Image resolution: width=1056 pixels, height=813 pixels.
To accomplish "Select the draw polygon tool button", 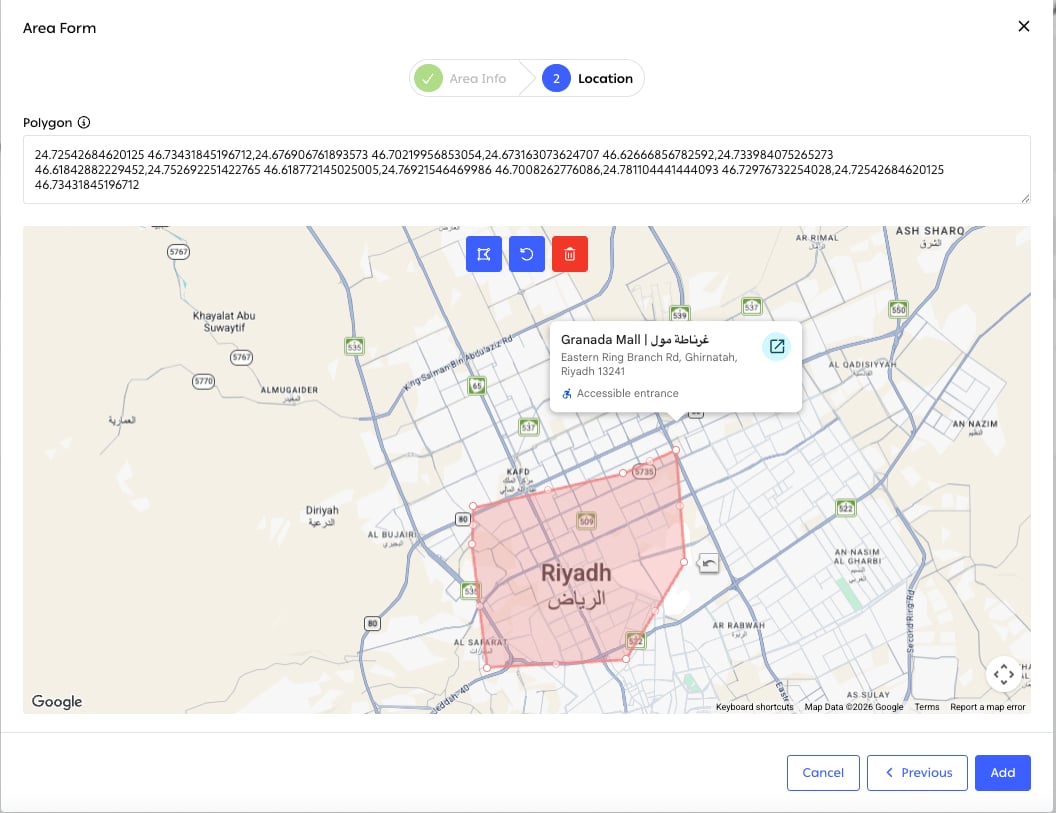I will tap(484, 254).
